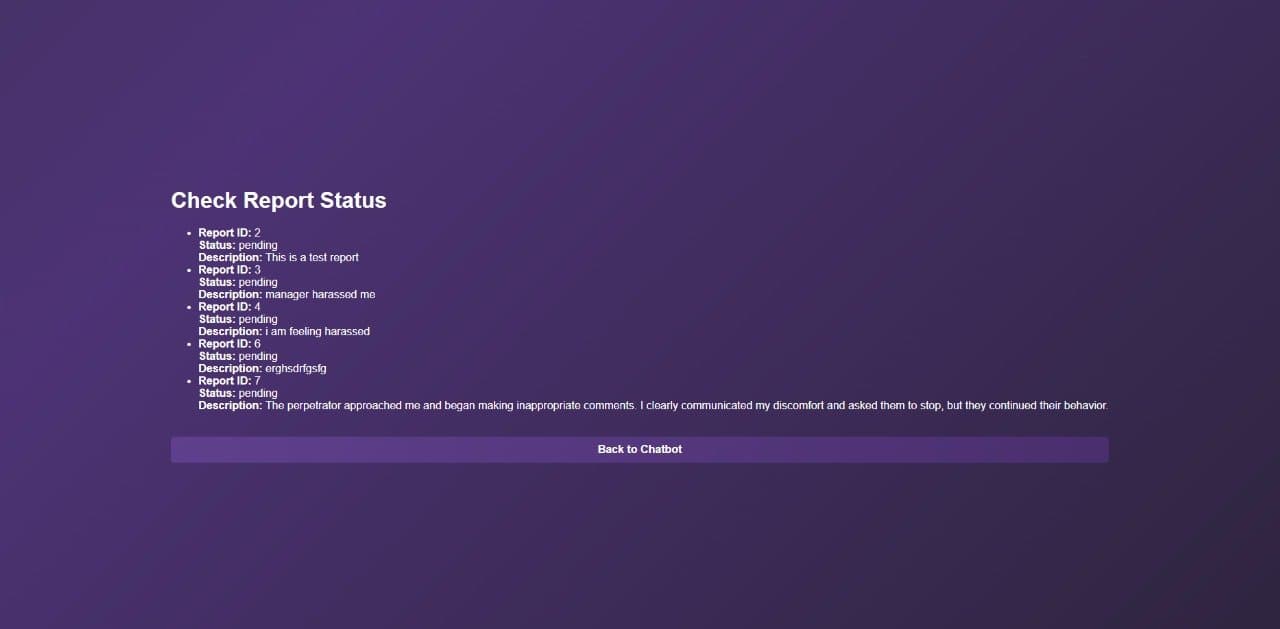Click the Report ID: 6 line
This screenshot has height=629, width=1280.
point(229,344)
